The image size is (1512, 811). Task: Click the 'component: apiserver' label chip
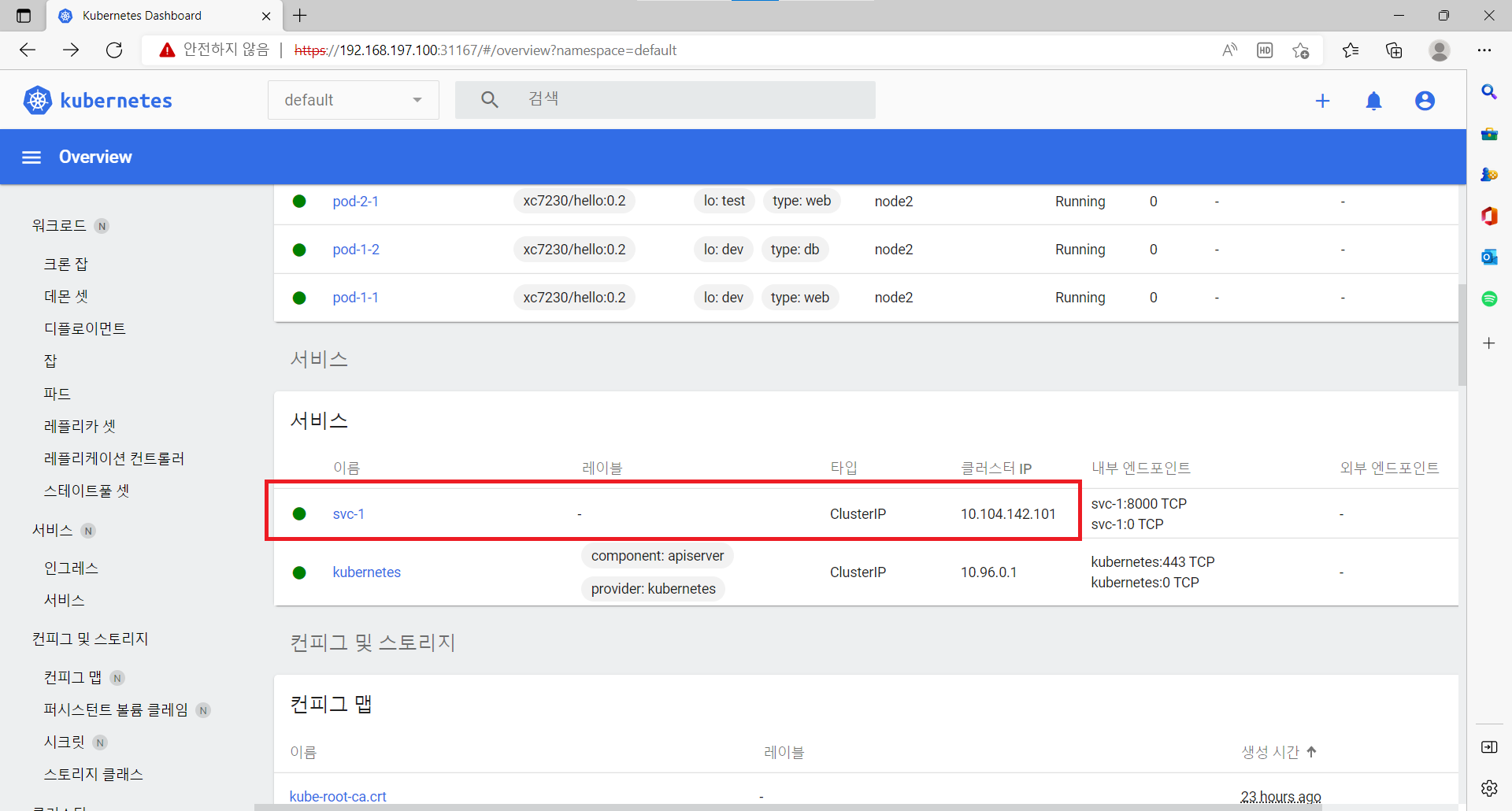click(658, 556)
